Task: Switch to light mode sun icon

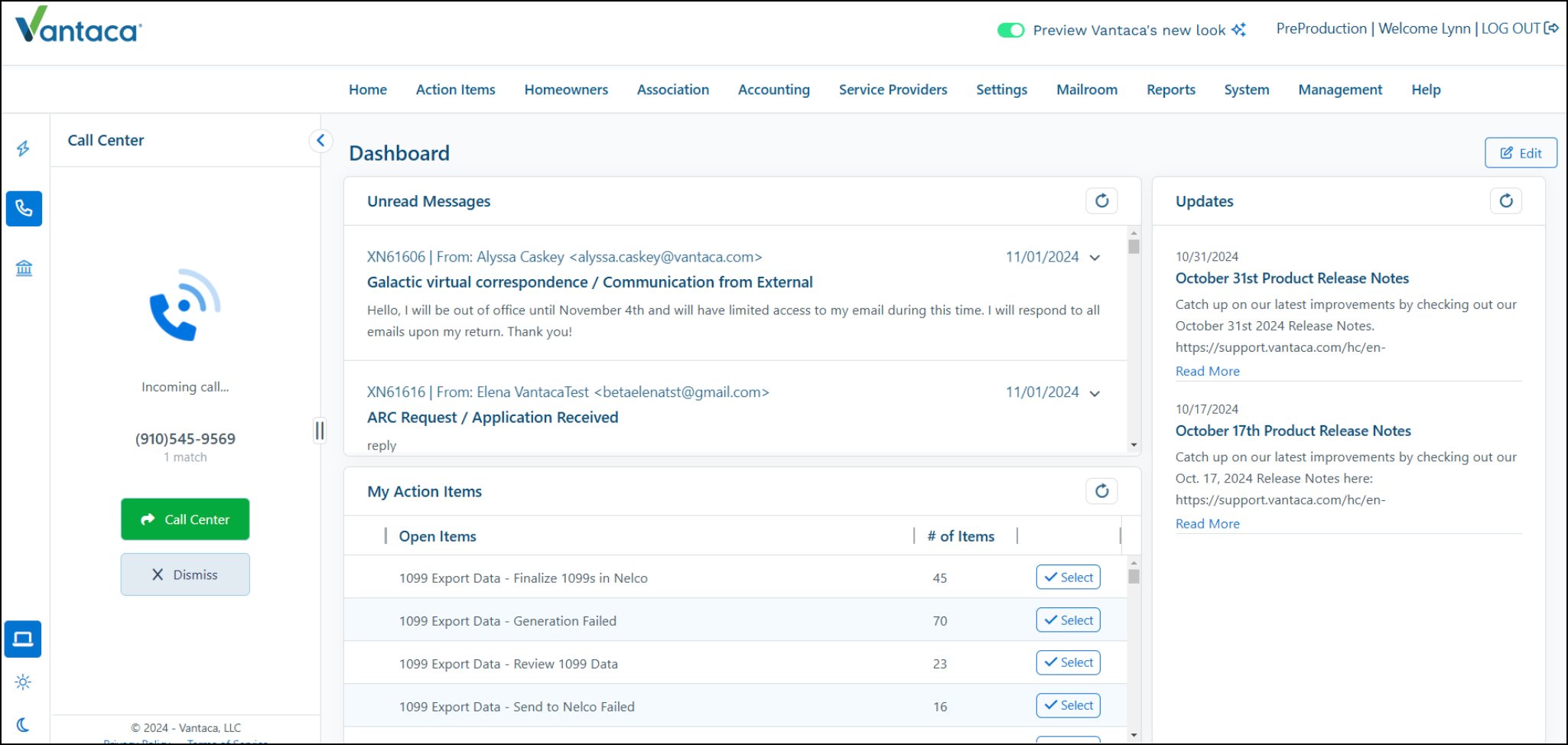Action: point(23,682)
